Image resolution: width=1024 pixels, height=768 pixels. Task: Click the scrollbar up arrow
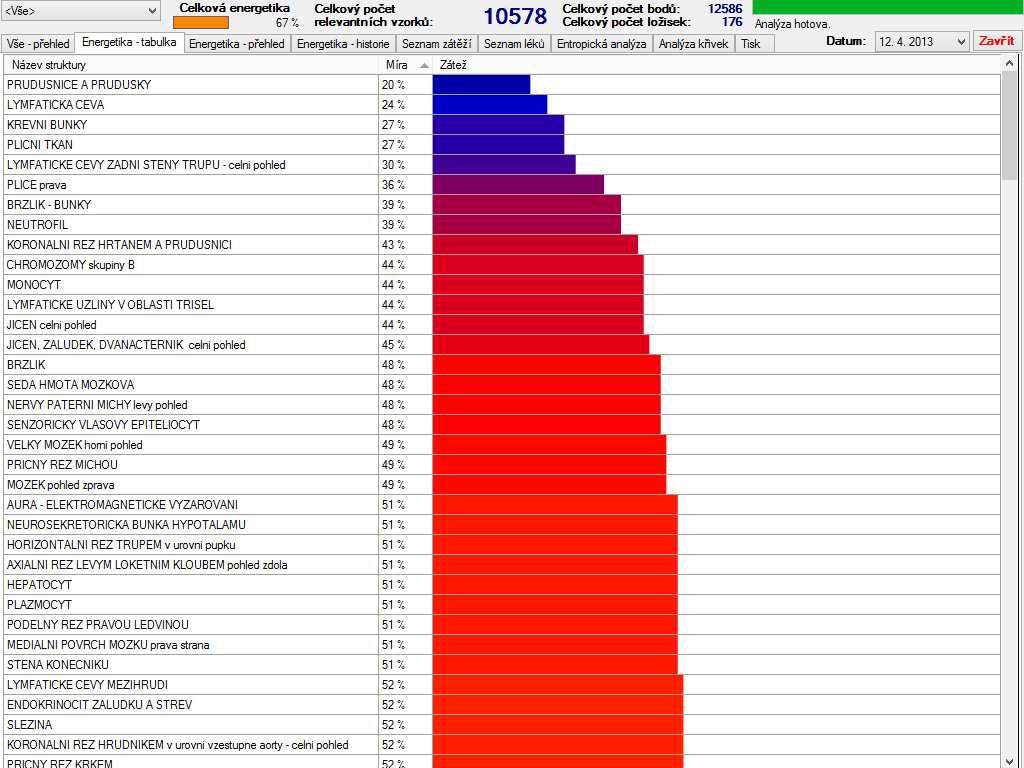click(1009, 63)
